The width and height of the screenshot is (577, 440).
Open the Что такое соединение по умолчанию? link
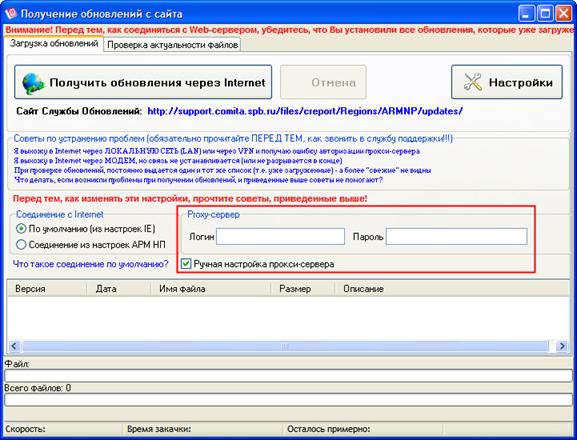point(91,264)
